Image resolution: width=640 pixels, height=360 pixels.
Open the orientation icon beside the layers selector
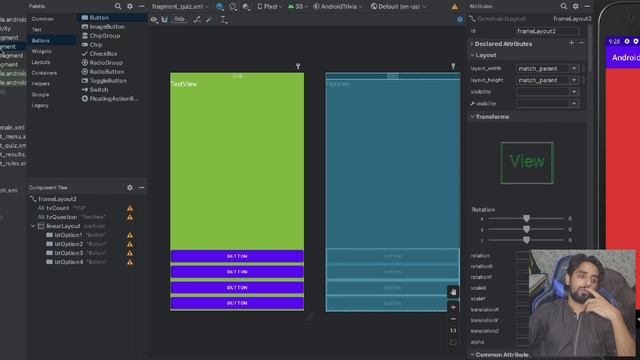(233, 7)
